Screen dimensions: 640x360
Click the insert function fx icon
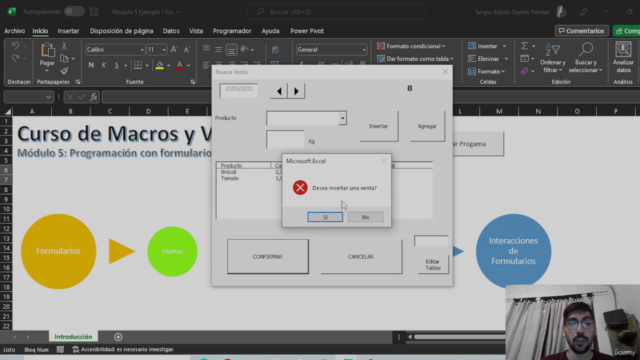point(94,97)
